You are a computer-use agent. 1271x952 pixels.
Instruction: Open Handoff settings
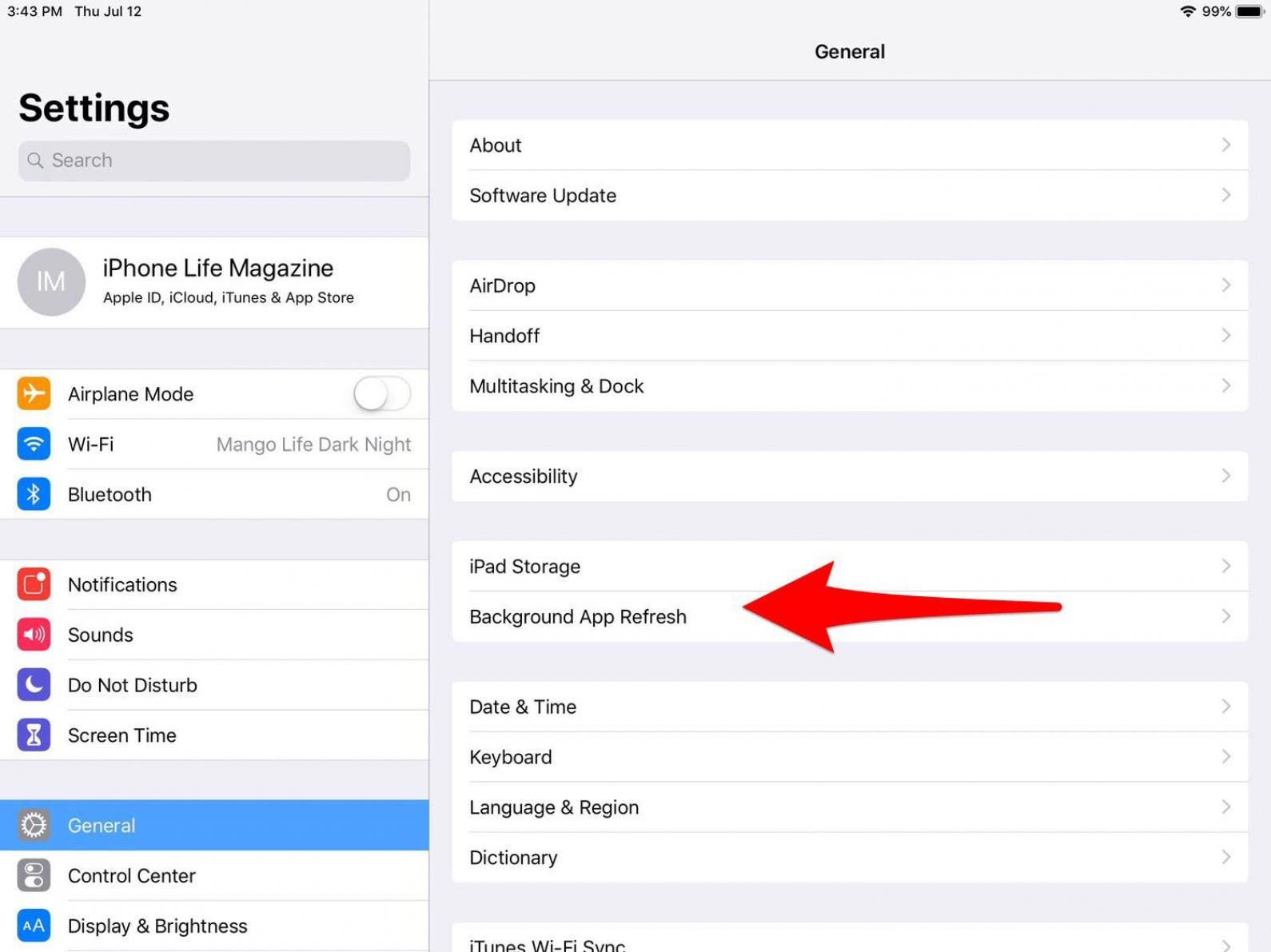pyautogui.click(x=850, y=336)
